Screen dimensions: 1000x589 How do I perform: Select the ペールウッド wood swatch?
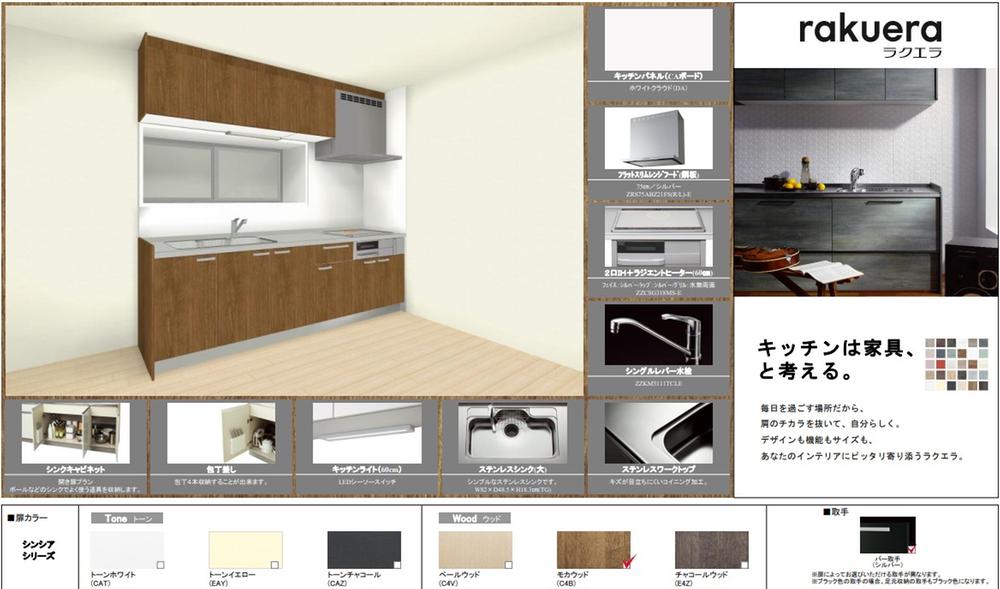(475, 550)
